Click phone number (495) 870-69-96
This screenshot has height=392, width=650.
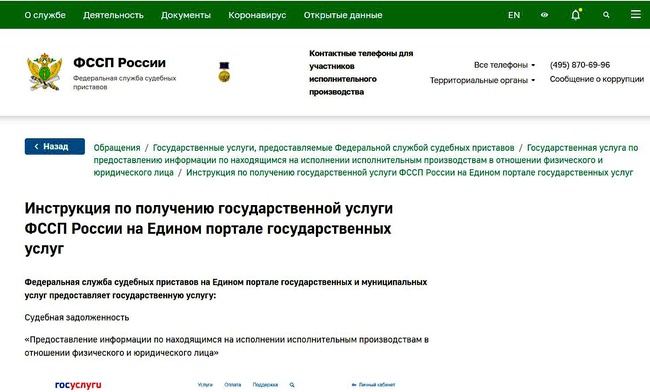[580, 65]
